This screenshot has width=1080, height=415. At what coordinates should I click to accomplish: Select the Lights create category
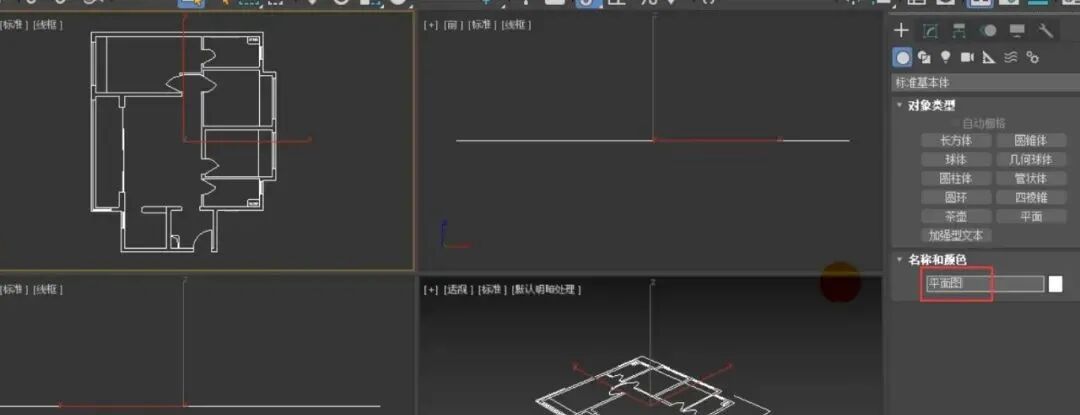(946, 57)
